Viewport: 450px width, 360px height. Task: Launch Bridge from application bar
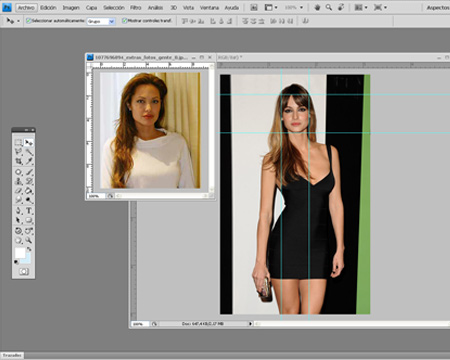254,7
